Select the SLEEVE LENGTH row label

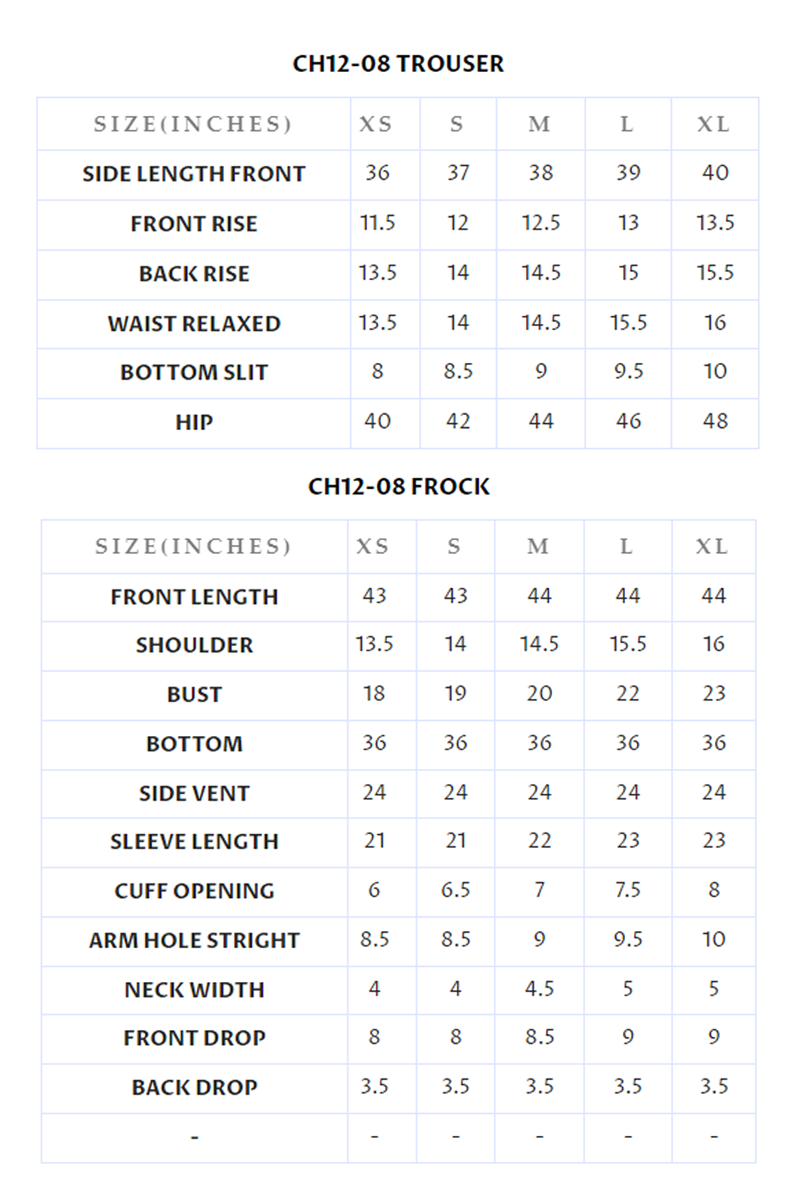click(194, 842)
